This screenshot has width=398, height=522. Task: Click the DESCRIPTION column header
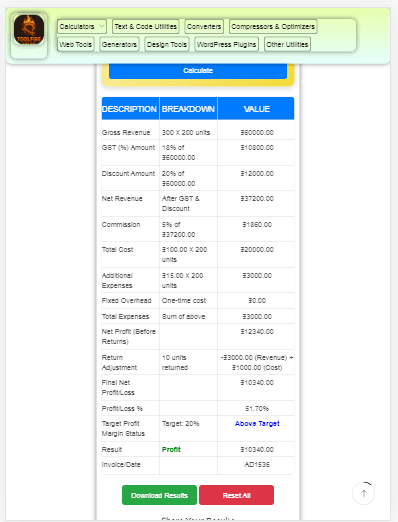click(x=129, y=109)
